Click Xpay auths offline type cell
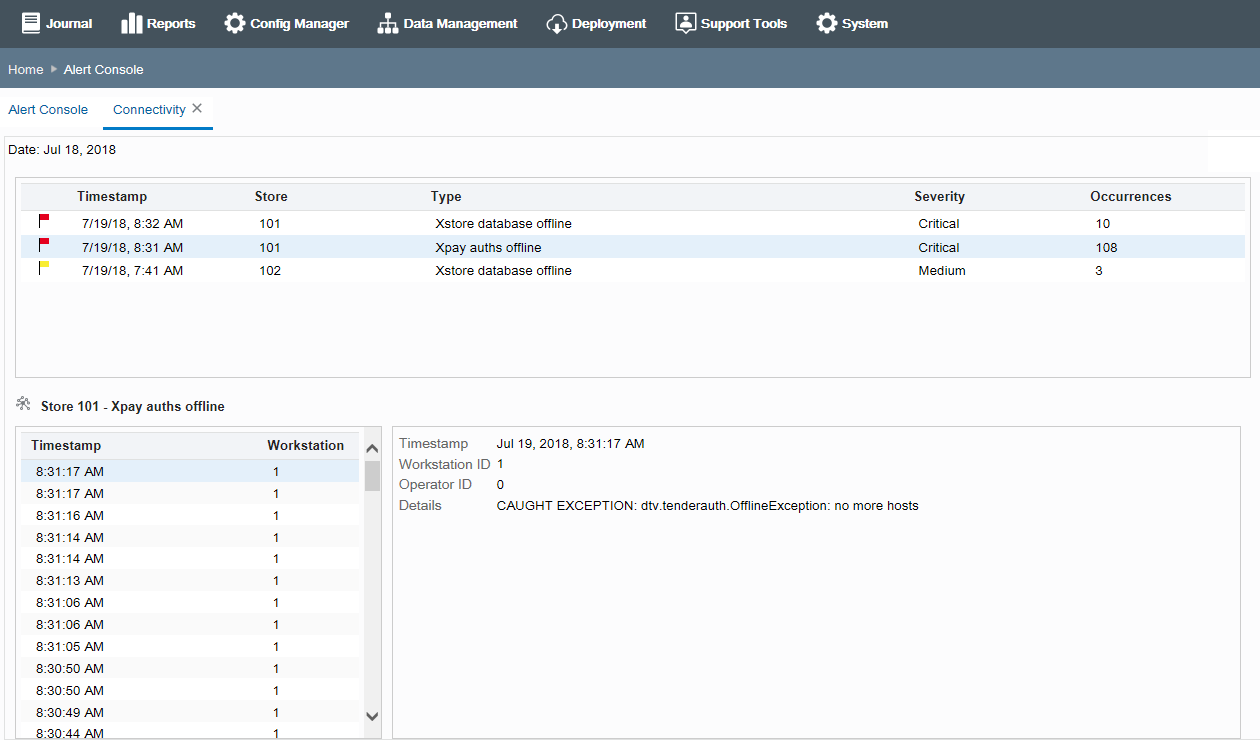This screenshot has width=1260, height=740. 488,247
